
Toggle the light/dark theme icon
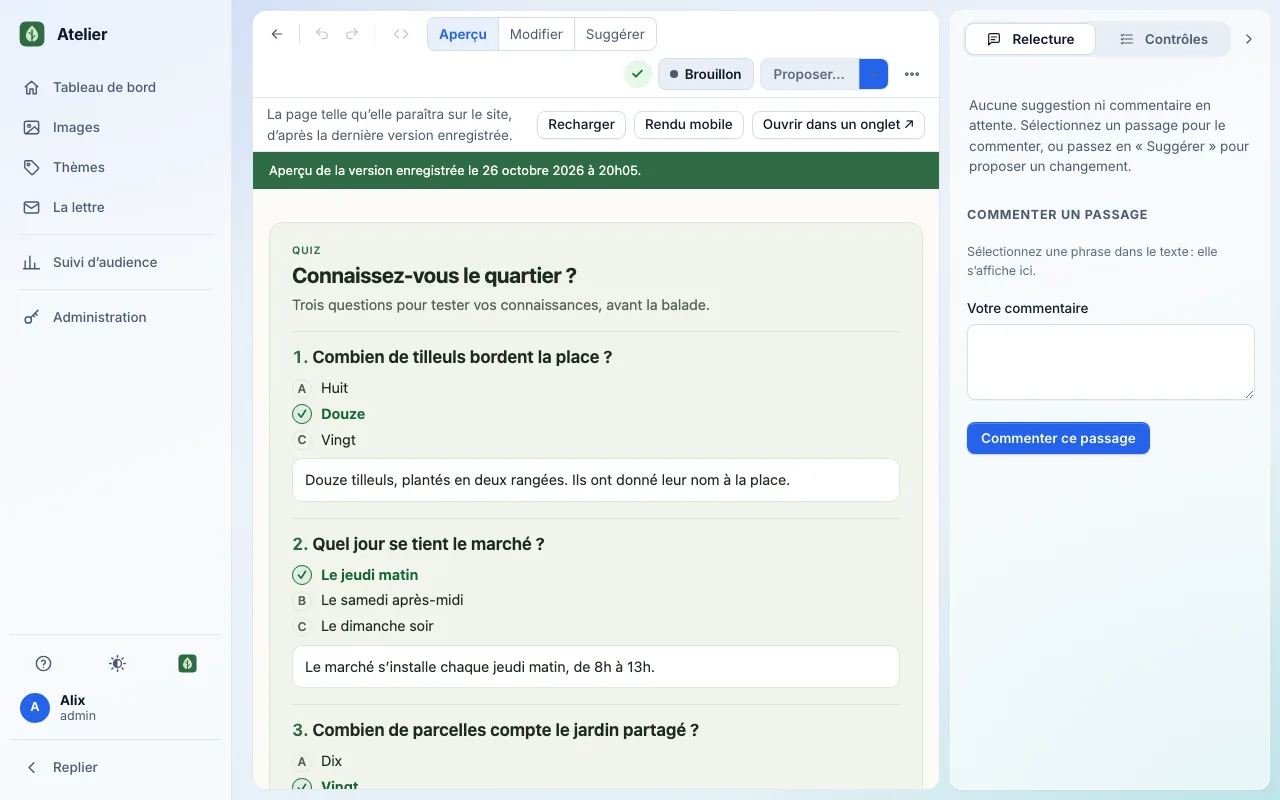pos(117,663)
